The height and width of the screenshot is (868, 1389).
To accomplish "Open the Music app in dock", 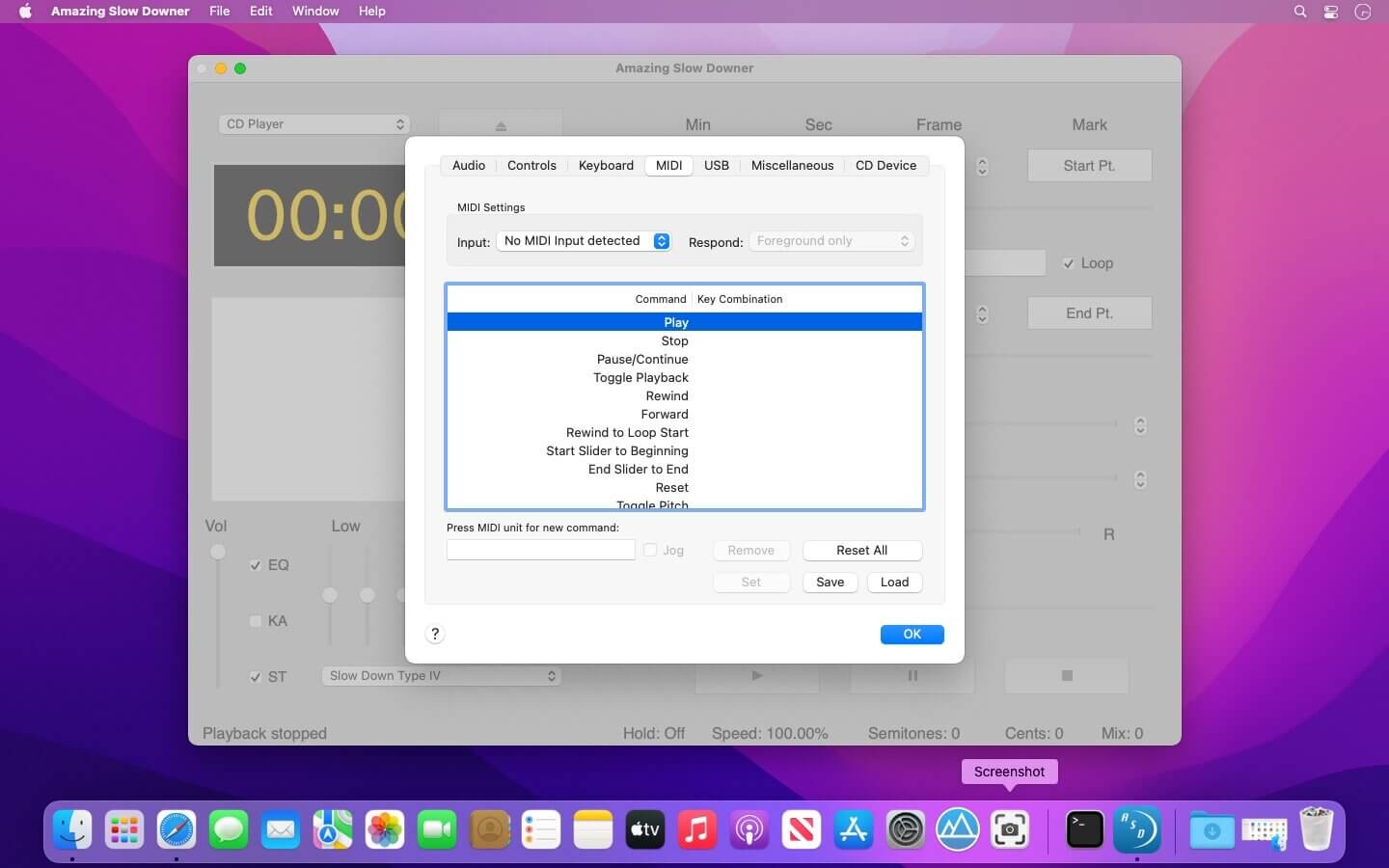I will coord(697,829).
